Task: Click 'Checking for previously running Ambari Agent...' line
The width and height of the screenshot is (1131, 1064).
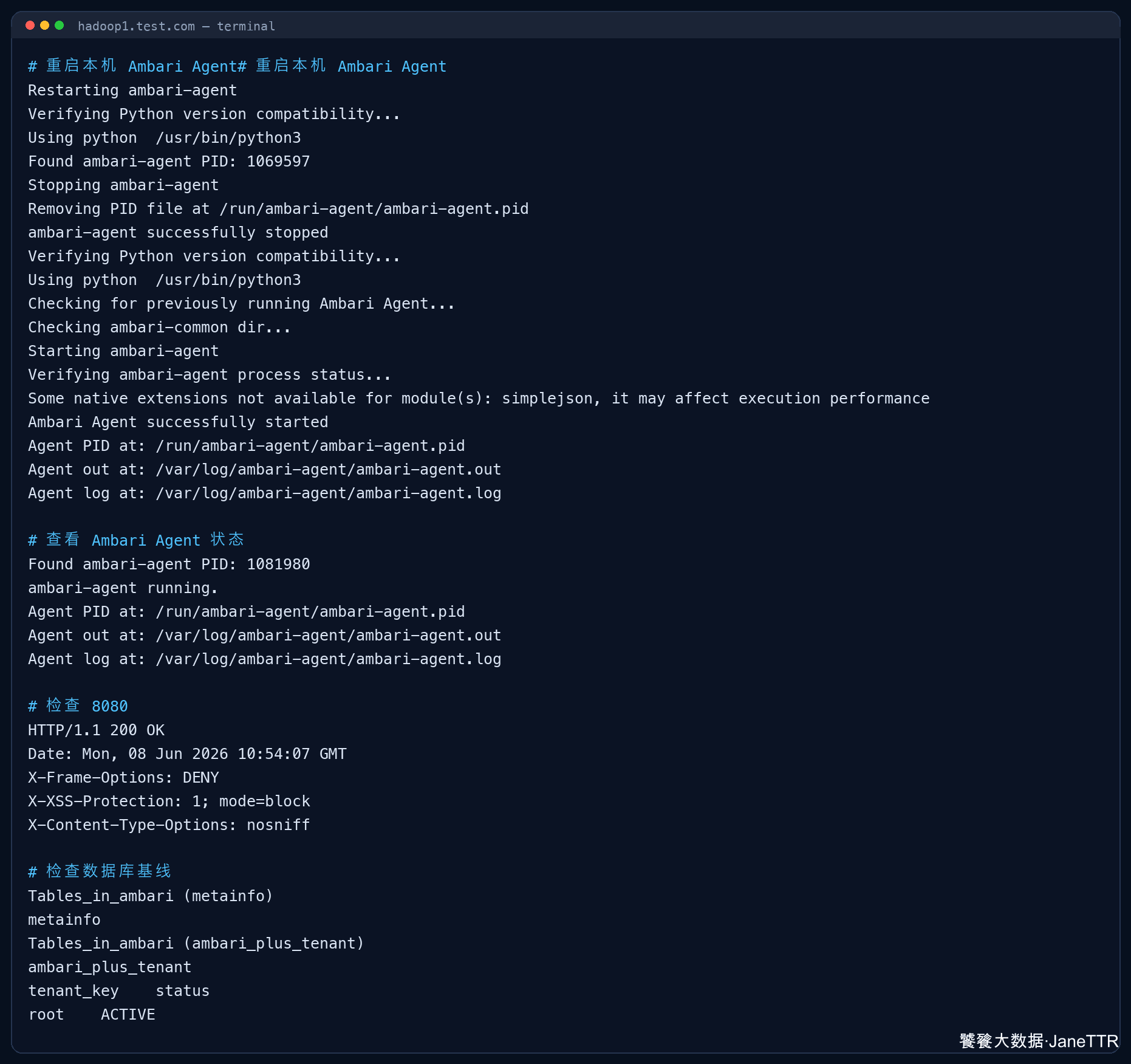Action: [242, 304]
